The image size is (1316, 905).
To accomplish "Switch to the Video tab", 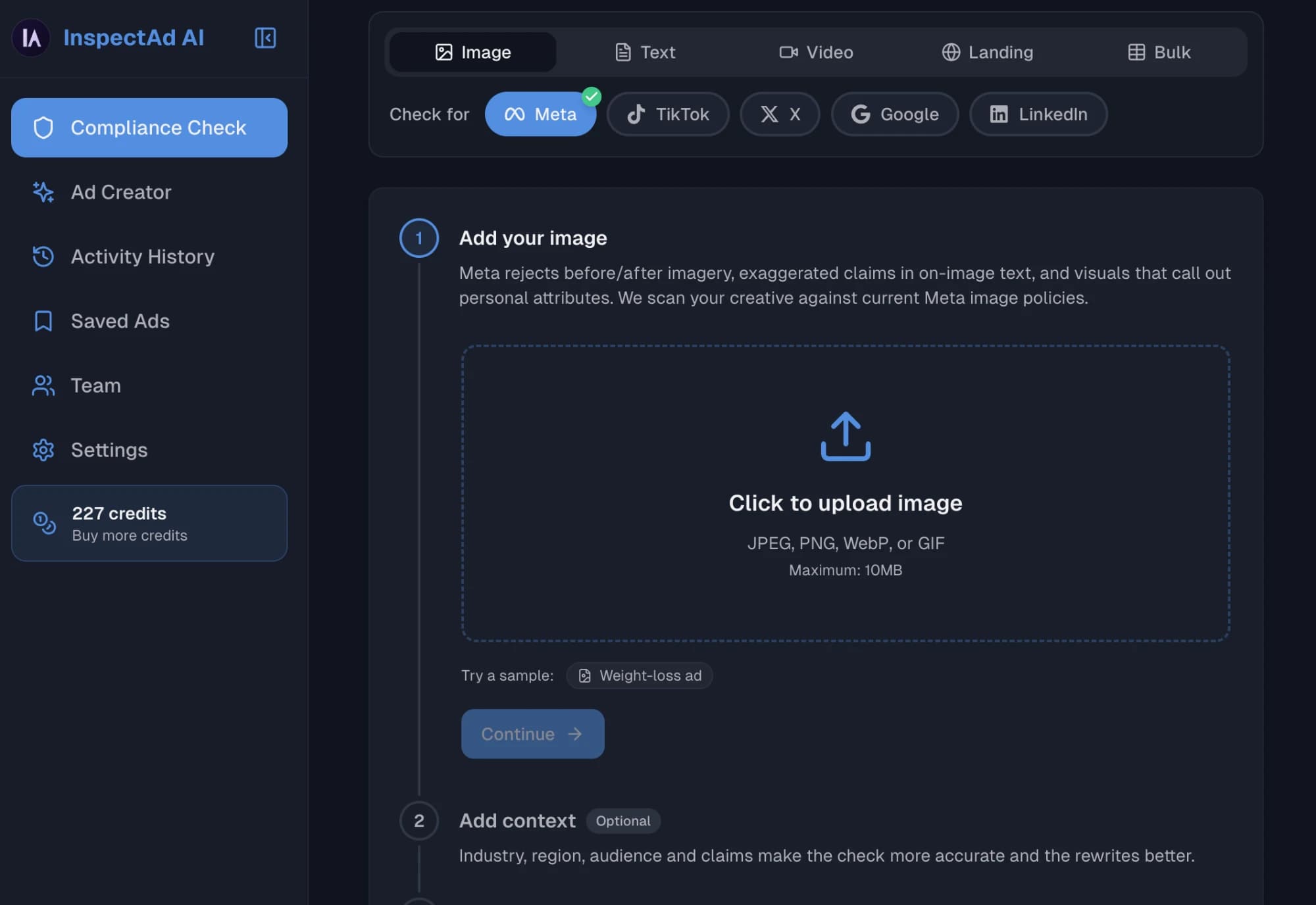I will 816,52.
